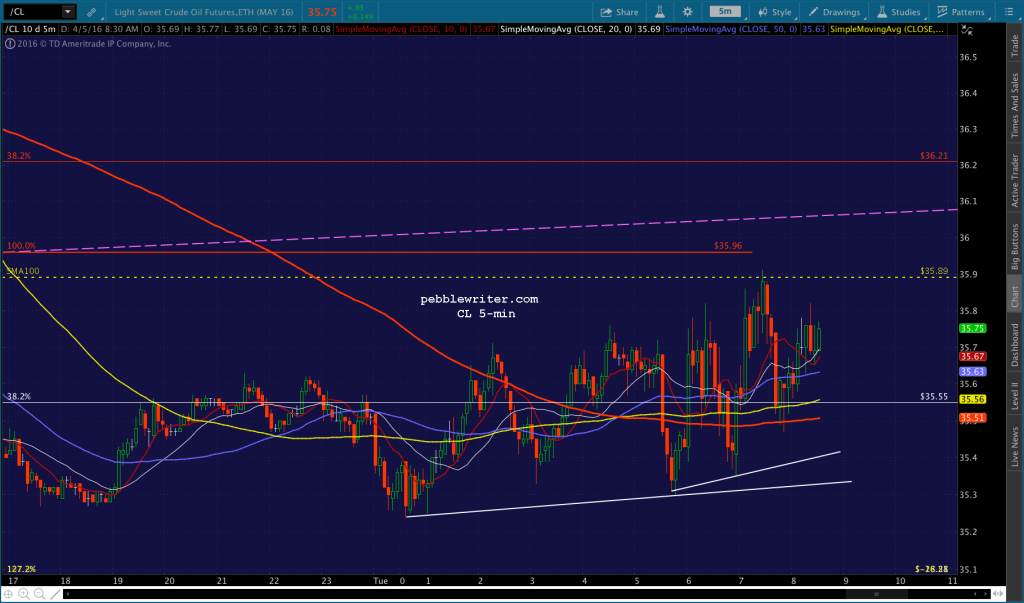The height and width of the screenshot is (603, 1024).
Task: Switch to Big Buttons side tab
Action: pos(1015,247)
